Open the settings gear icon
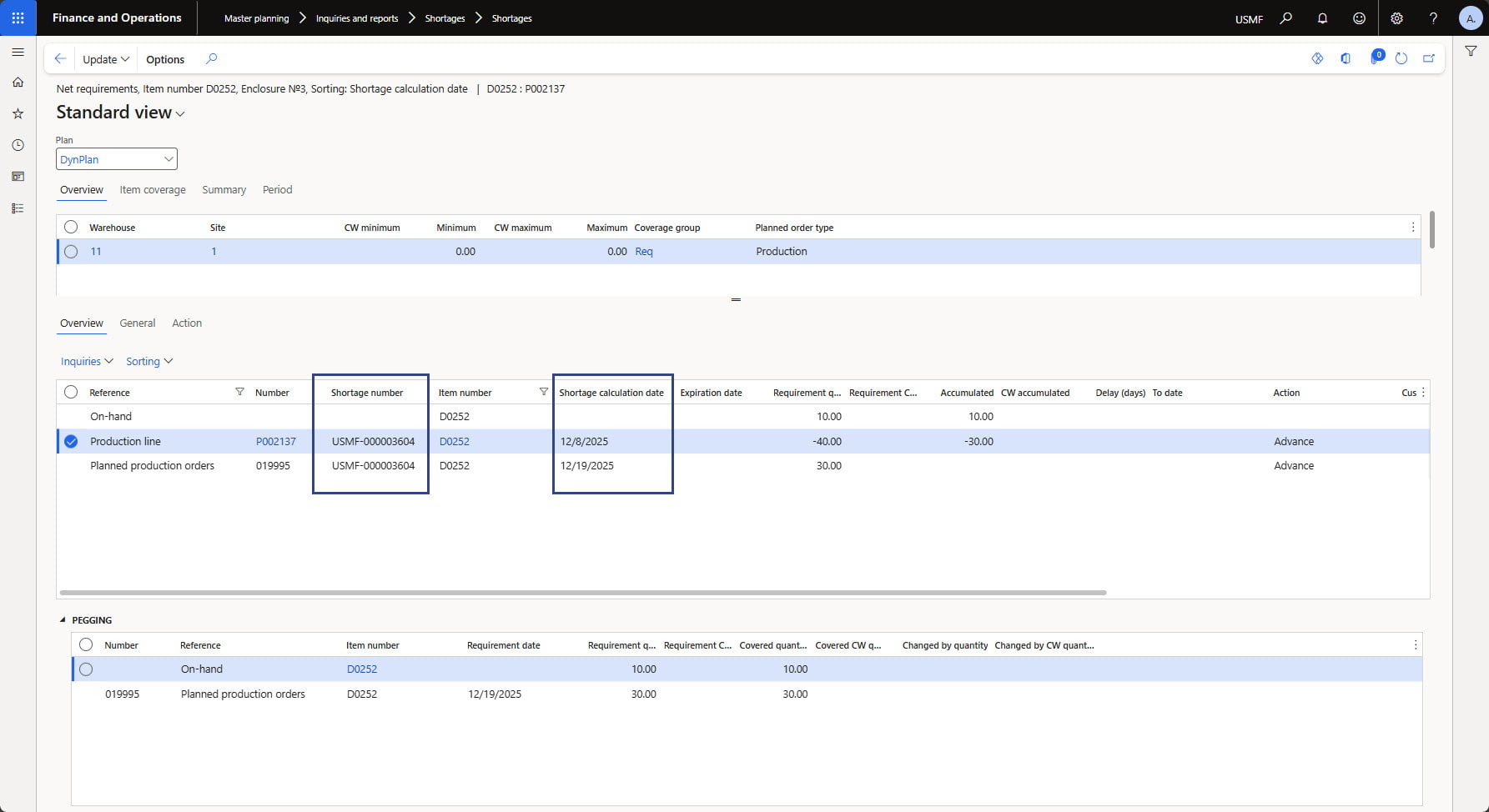This screenshot has height=812, width=1489. [1396, 18]
